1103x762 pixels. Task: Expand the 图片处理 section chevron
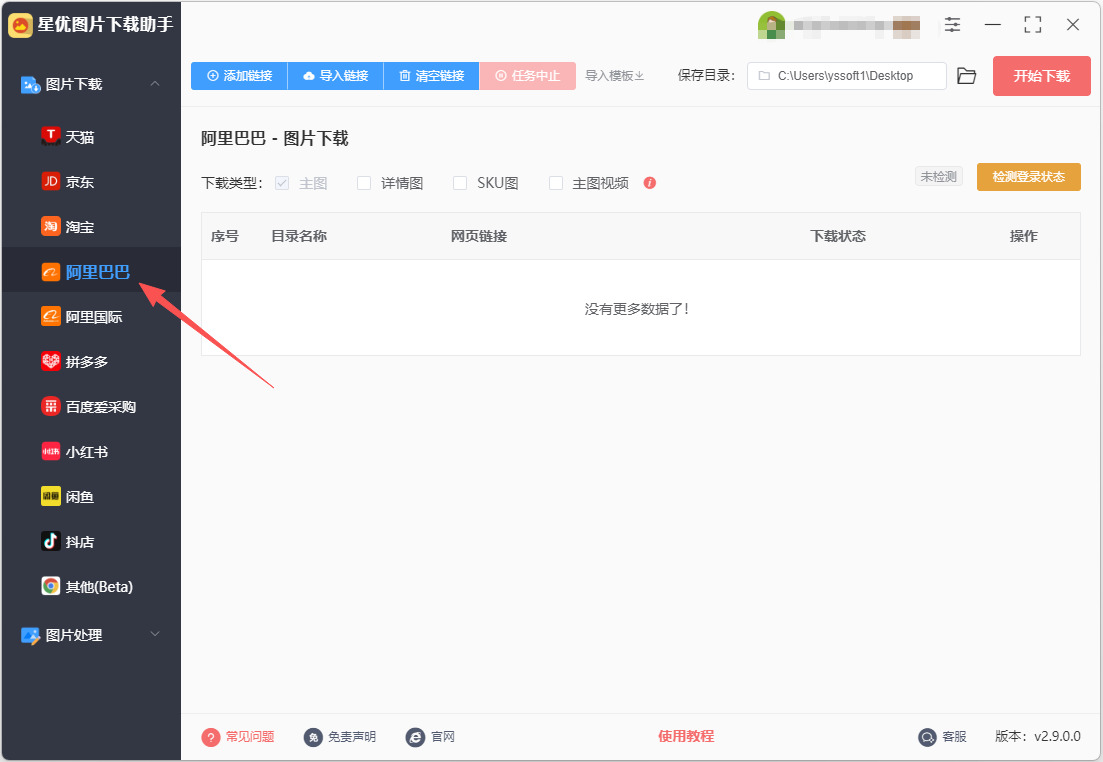[x=155, y=634]
